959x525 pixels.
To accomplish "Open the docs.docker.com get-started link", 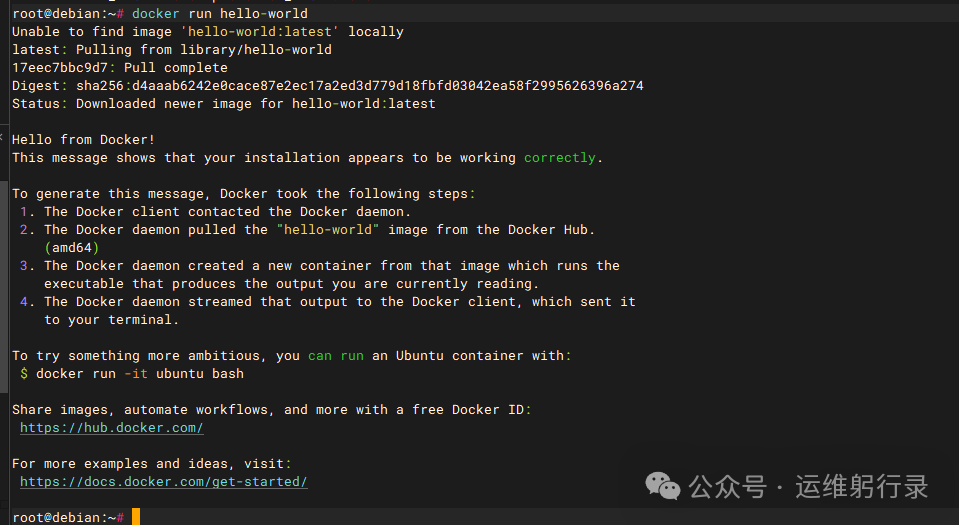I will [x=163, y=482].
